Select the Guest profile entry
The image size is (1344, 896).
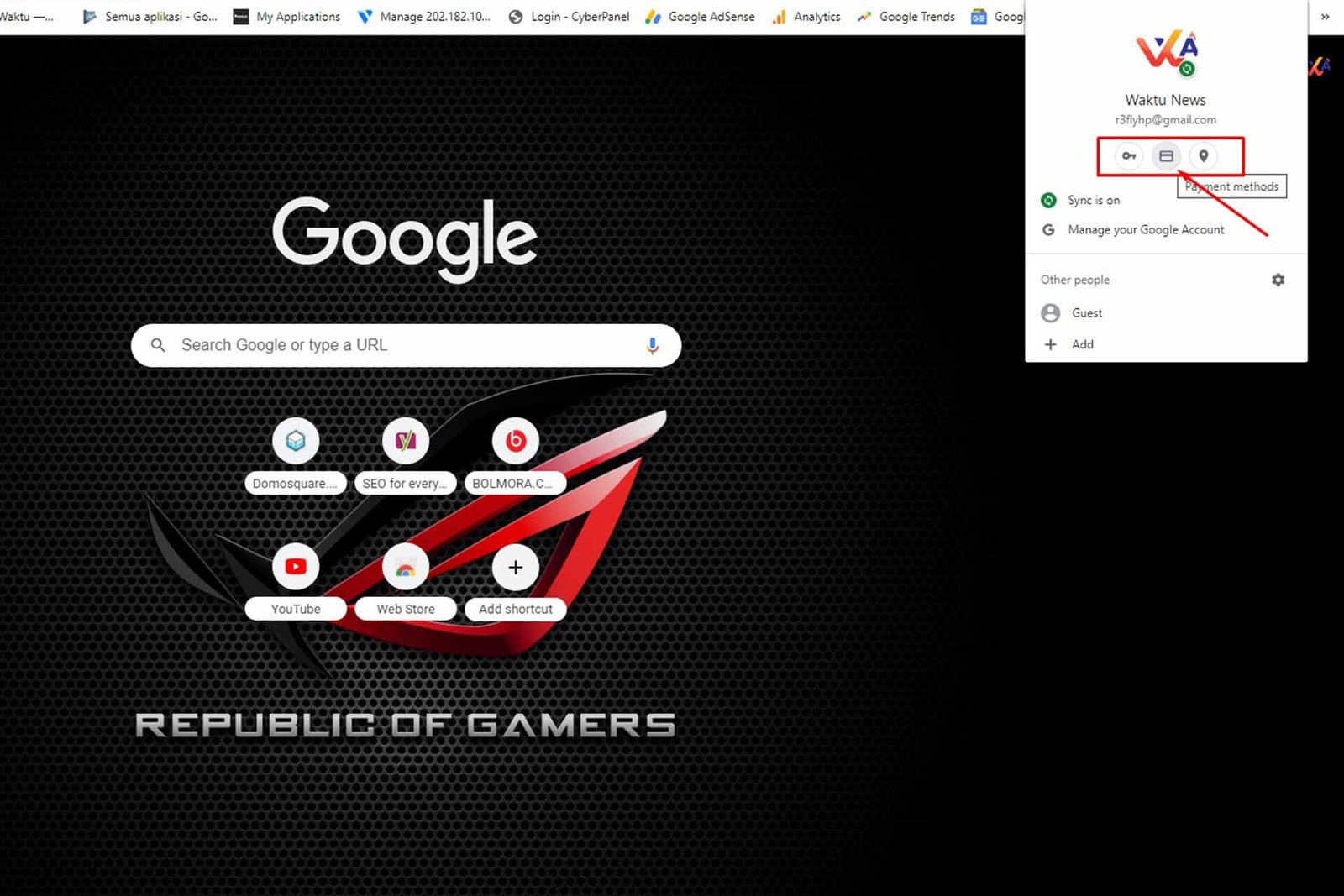tap(1166, 312)
